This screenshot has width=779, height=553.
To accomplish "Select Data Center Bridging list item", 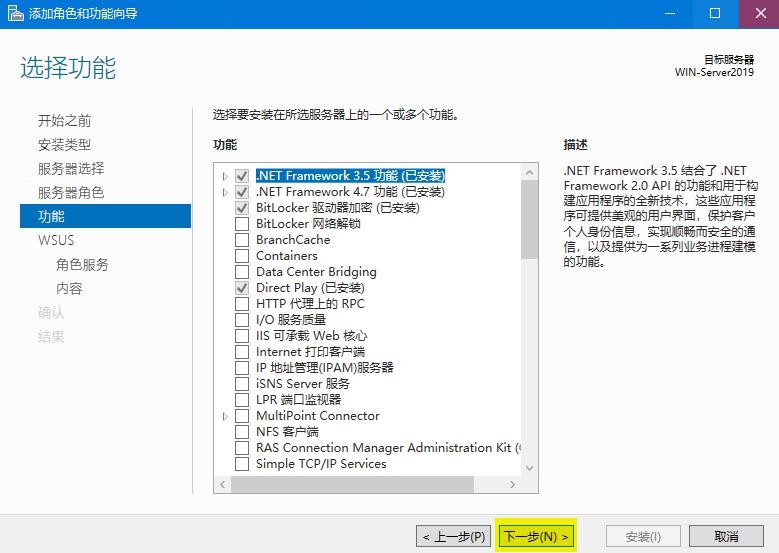I will (316, 272).
